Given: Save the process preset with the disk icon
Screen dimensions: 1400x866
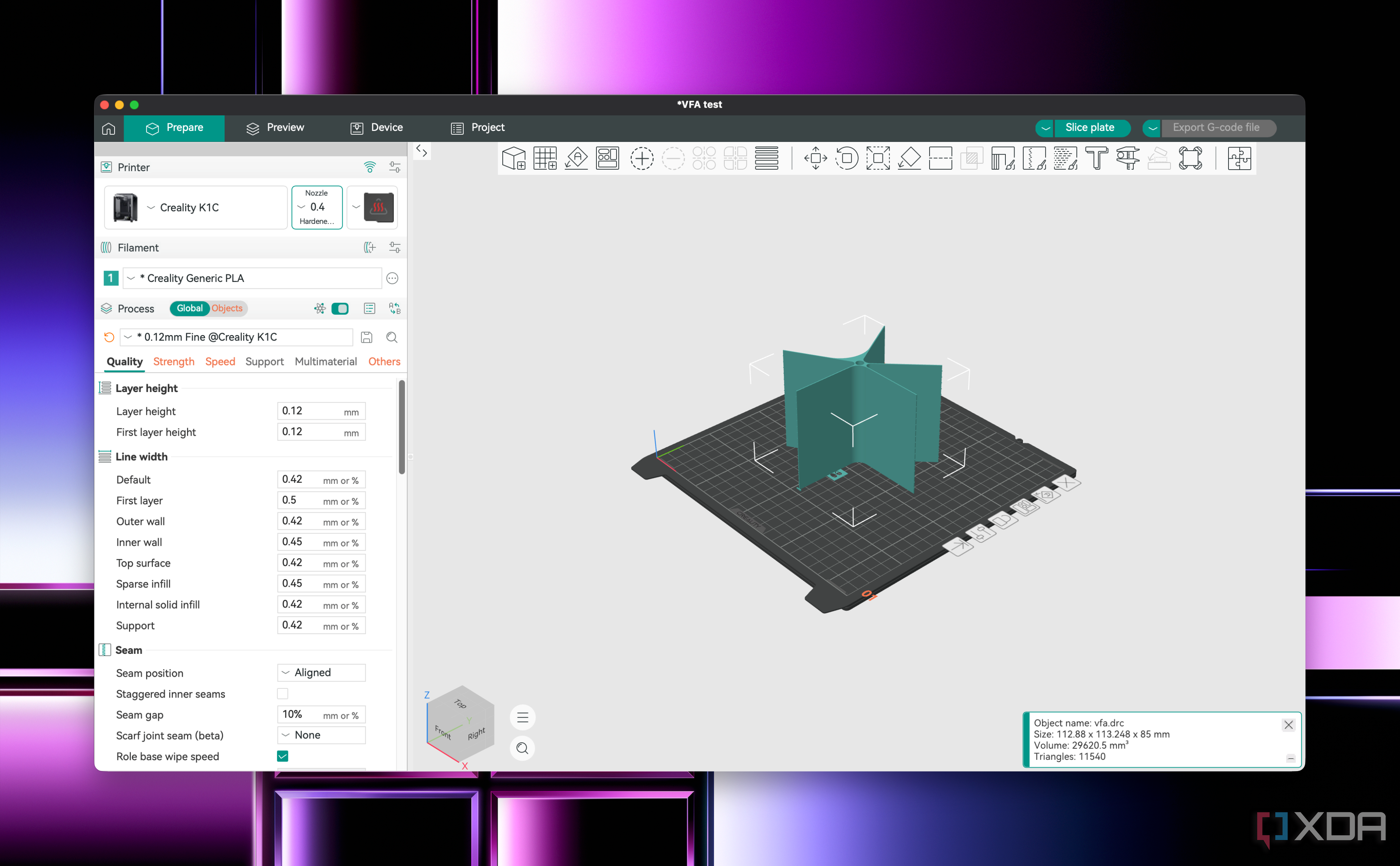Looking at the screenshot, I should pos(367,337).
